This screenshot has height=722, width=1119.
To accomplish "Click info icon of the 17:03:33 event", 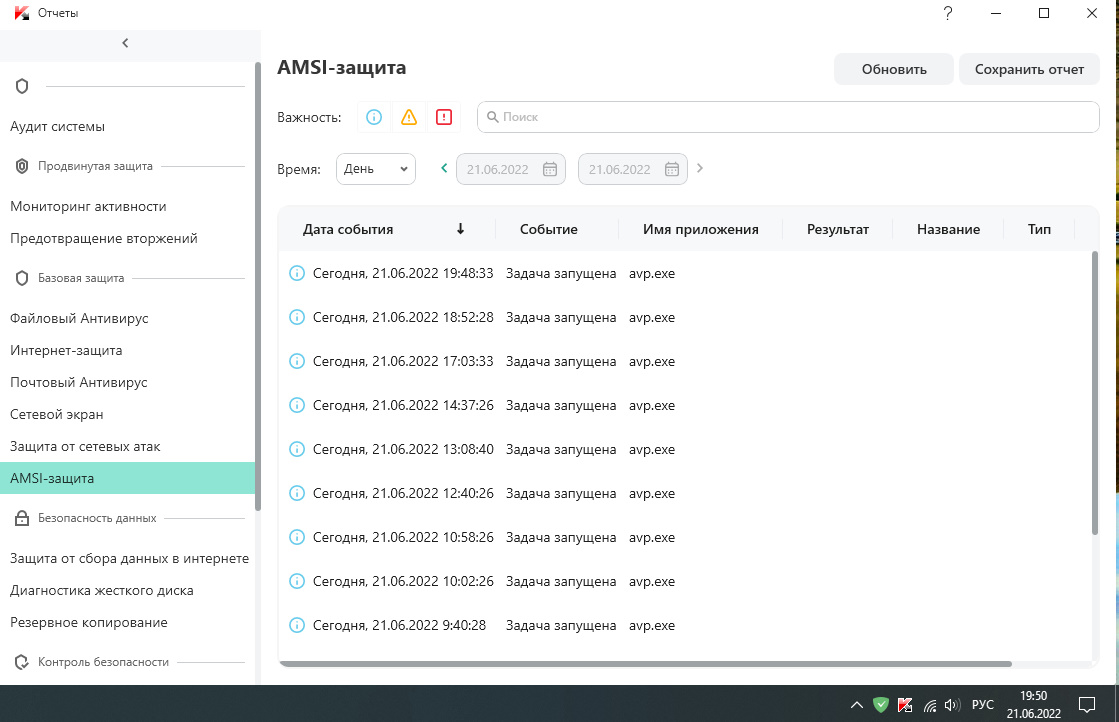I will tap(297, 361).
